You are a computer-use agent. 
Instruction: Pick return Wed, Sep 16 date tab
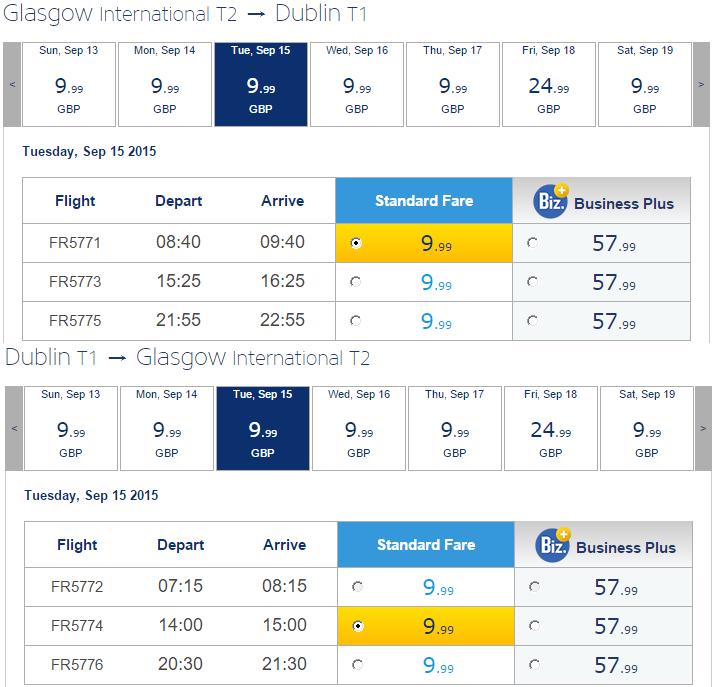point(359,429)
